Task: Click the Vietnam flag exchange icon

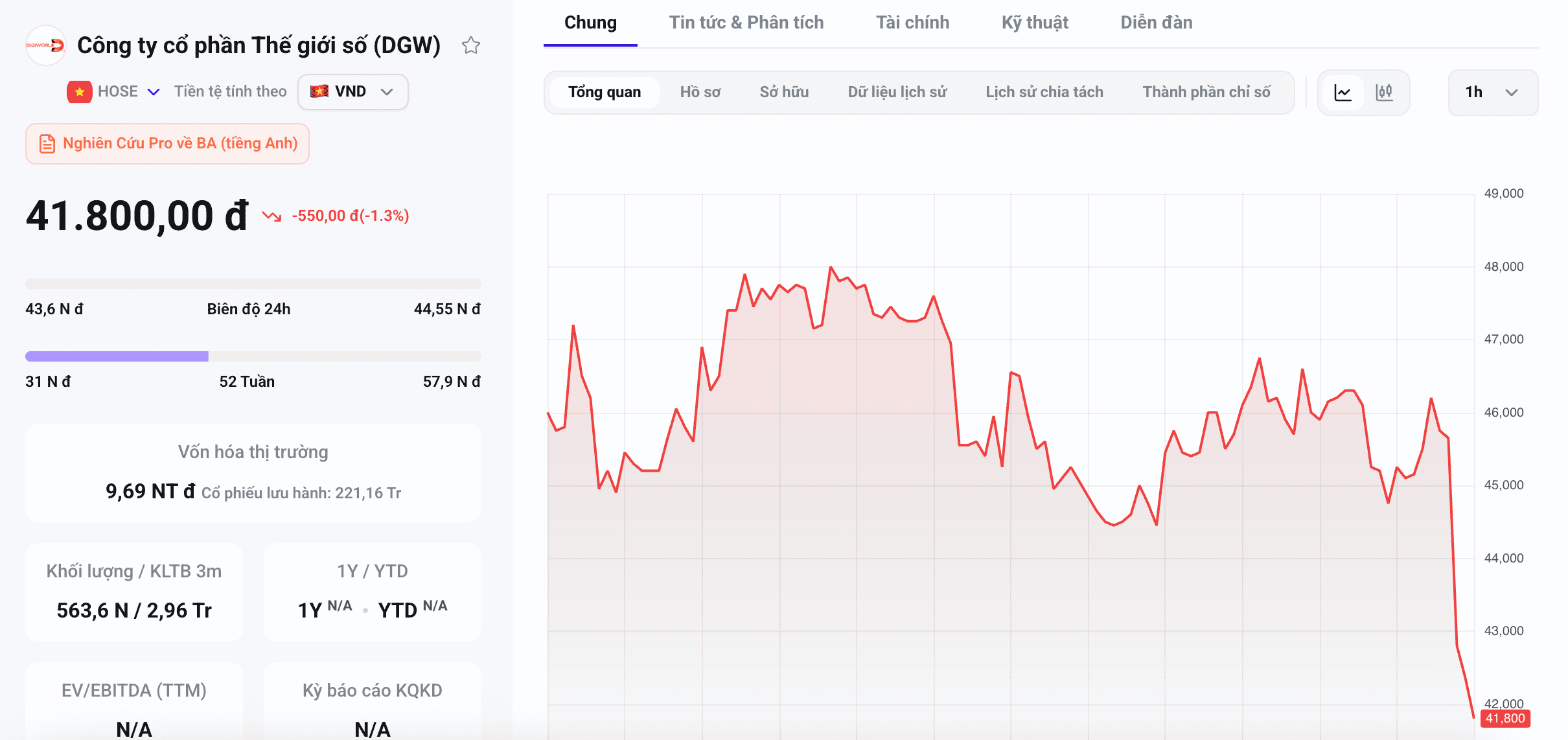Action: 79,92
